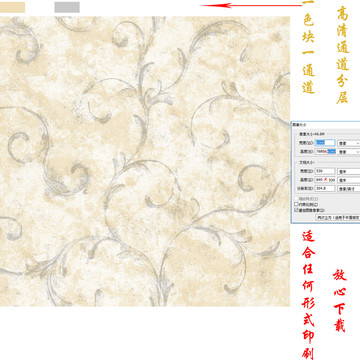Click the resolution field showing 304.8

click(325, 188)
